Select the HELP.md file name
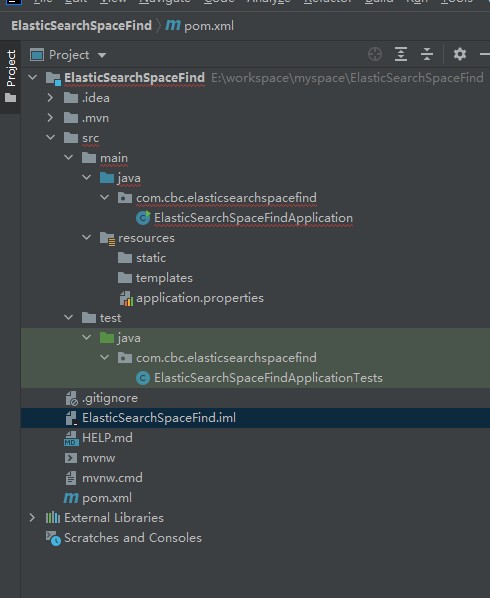Image resolution: width=490 pixels, height=598 pixels. [x=108, y=437]
